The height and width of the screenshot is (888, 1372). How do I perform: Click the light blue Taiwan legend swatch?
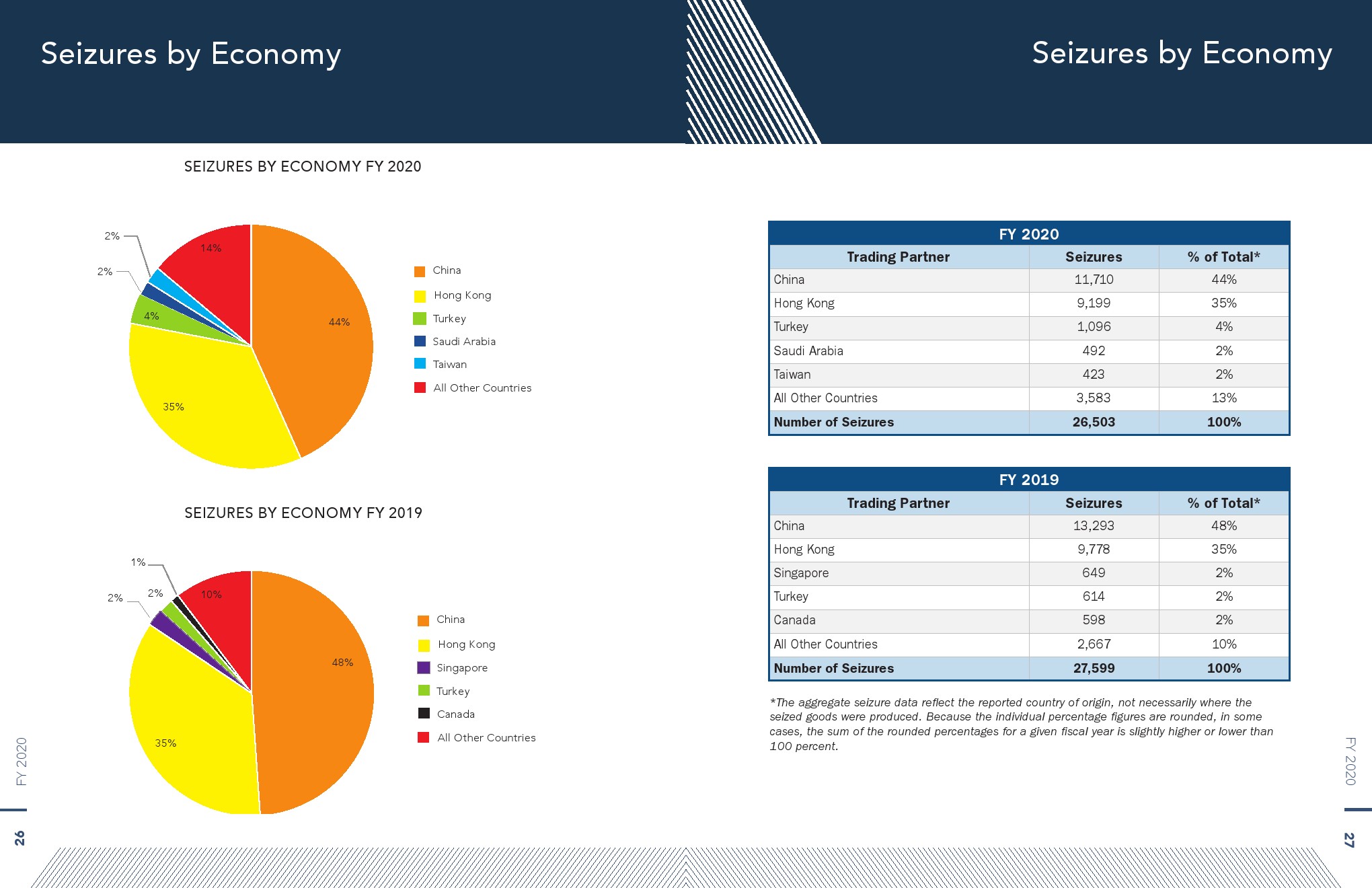pos(420,364)
